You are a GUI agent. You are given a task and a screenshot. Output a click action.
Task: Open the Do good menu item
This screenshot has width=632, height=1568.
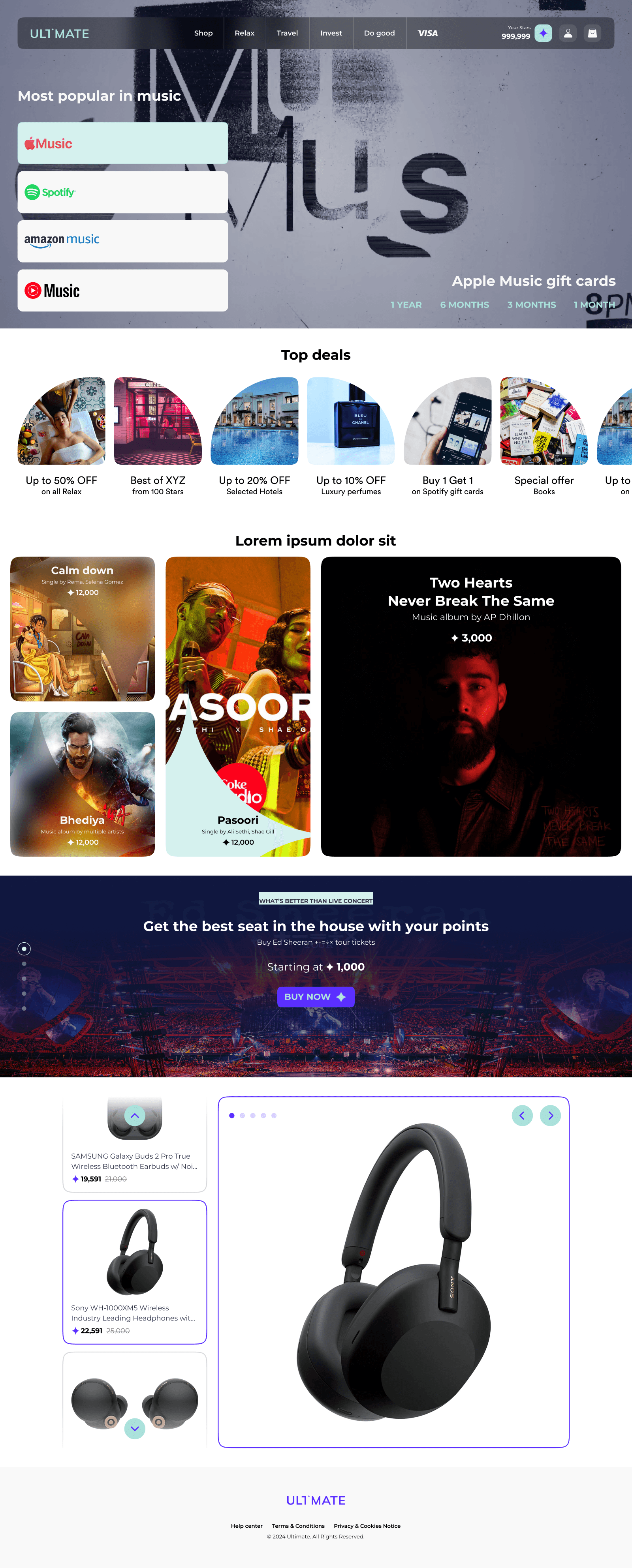[379, 34]
